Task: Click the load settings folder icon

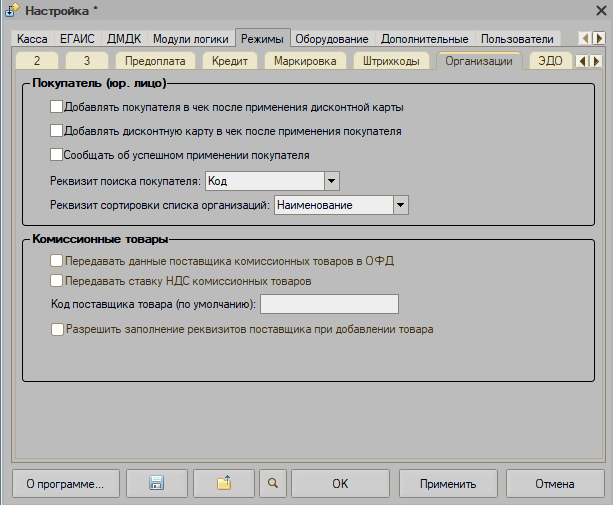Action: [224, 484]
